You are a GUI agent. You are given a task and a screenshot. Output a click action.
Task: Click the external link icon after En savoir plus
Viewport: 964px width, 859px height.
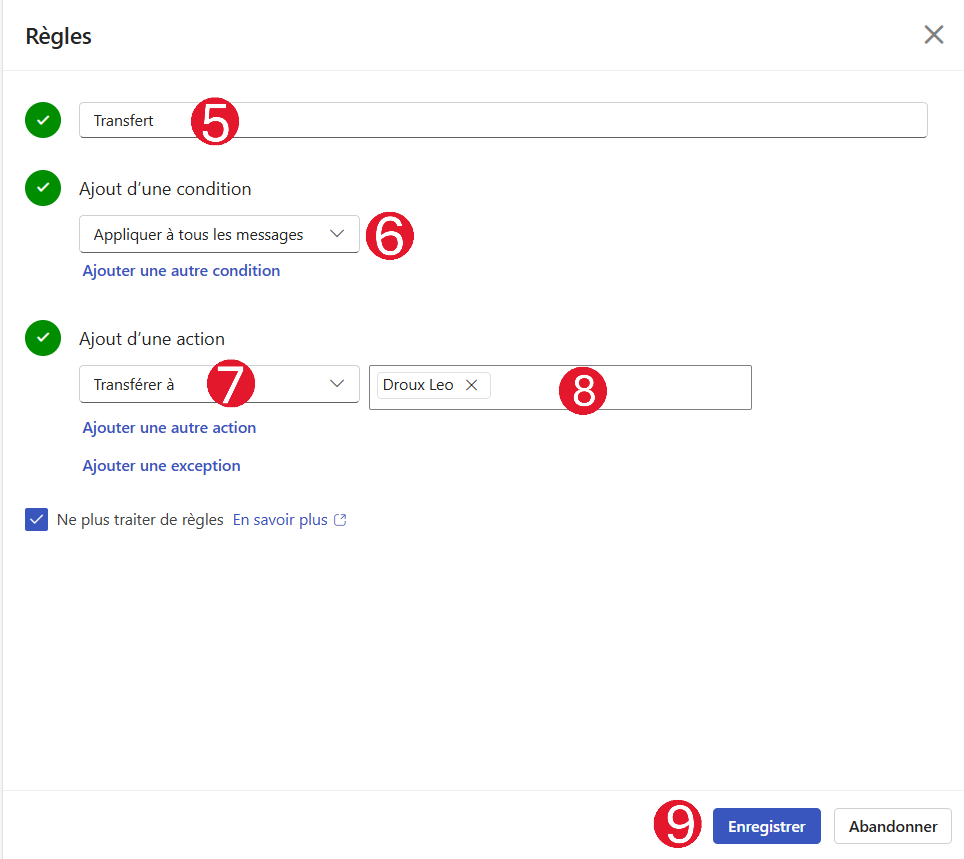coord(340,520)
